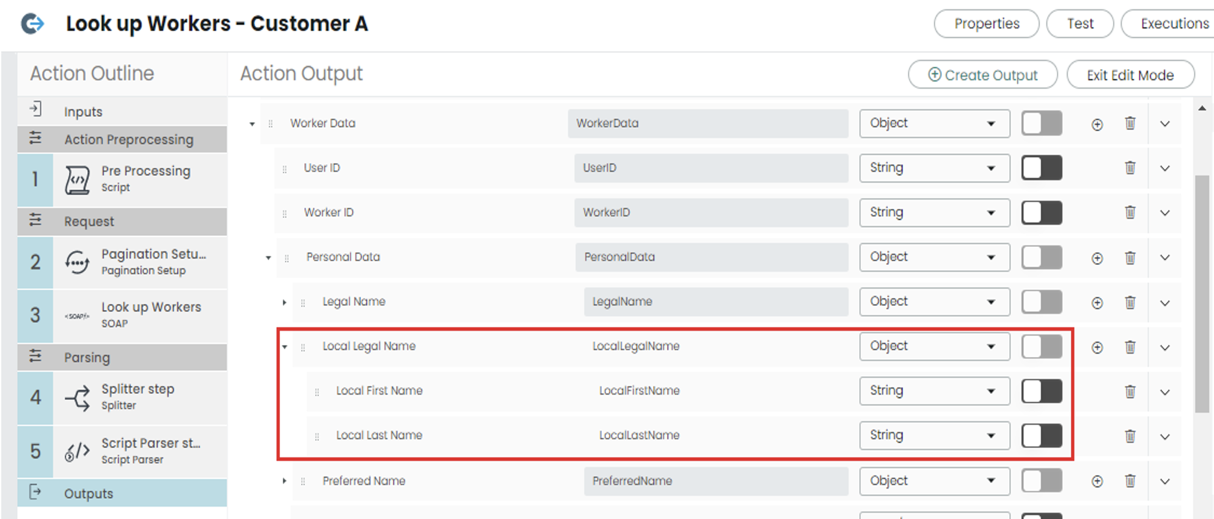1214x519 pixels.
Task: Click the back arrow icon beside the title
Action: (x=33, y=23)
